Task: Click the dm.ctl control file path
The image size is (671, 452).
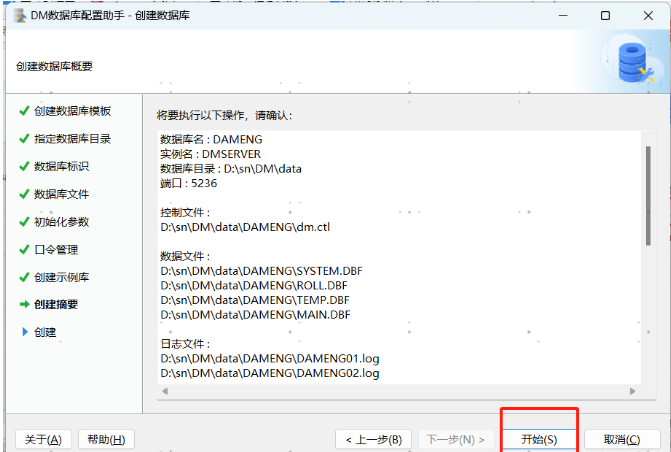Action: [245, 227]
